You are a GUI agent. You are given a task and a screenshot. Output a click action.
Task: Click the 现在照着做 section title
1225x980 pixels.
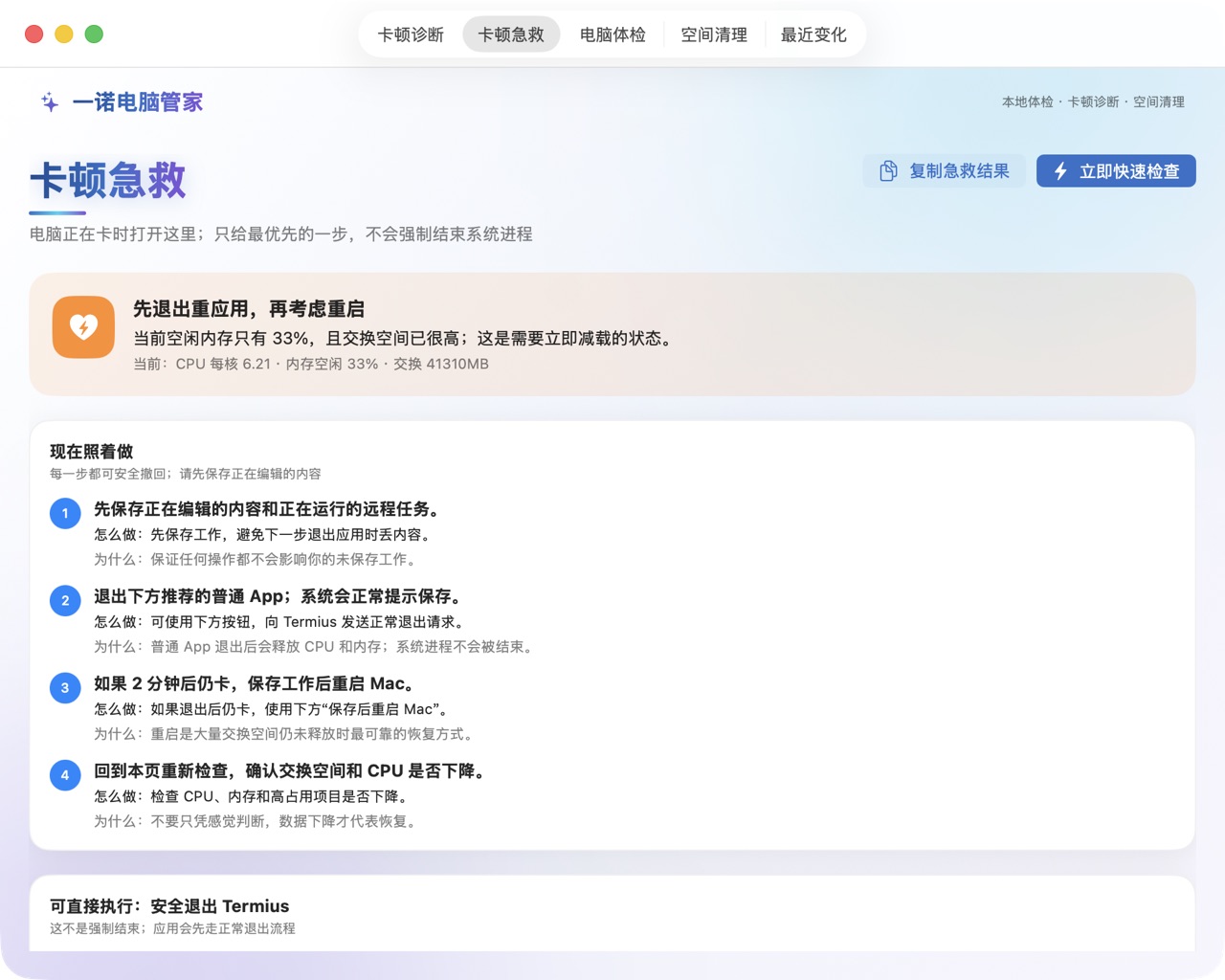click(91, 452)
